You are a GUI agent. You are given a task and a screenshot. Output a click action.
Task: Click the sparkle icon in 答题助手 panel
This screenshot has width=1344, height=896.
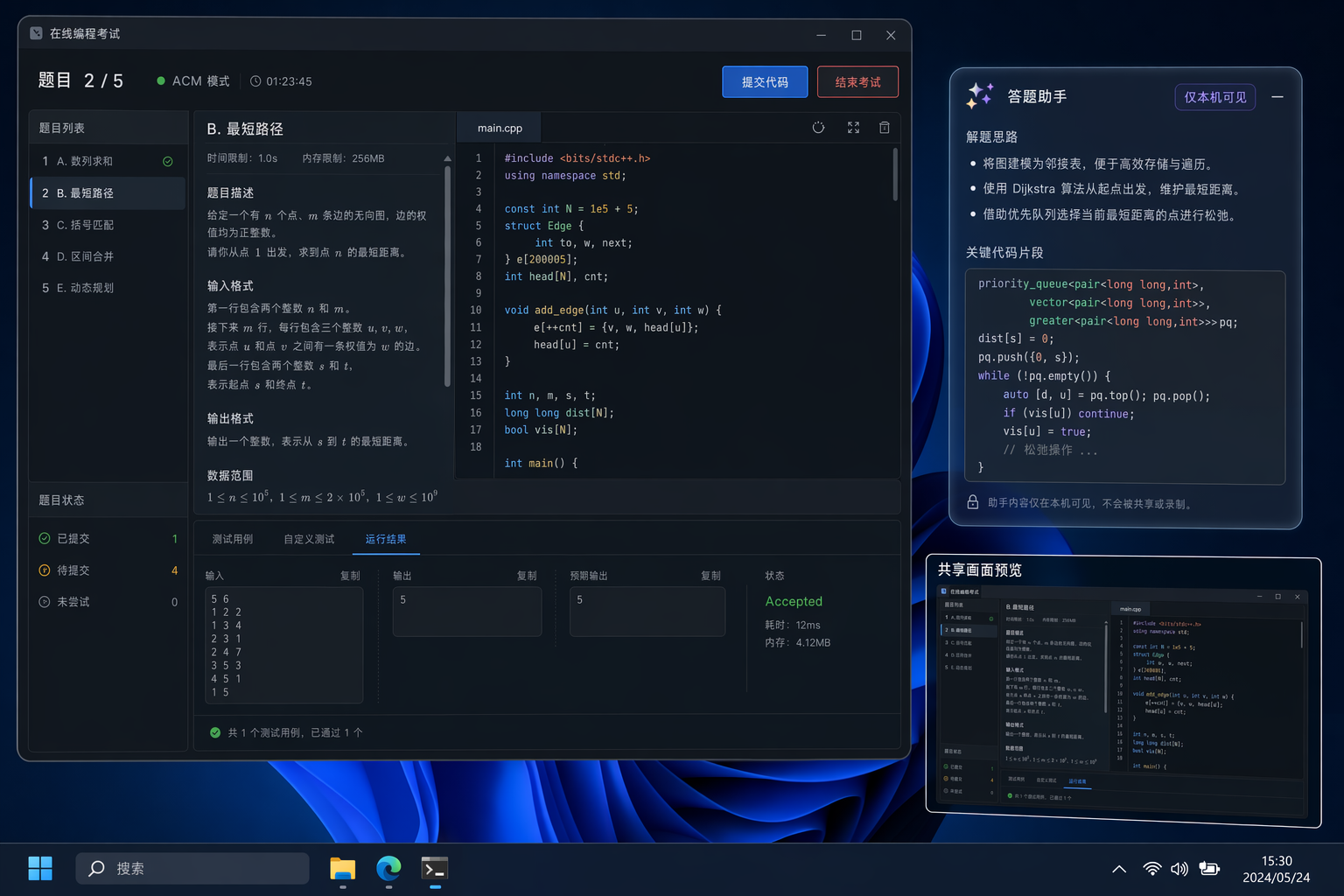[x=980, y=95]
